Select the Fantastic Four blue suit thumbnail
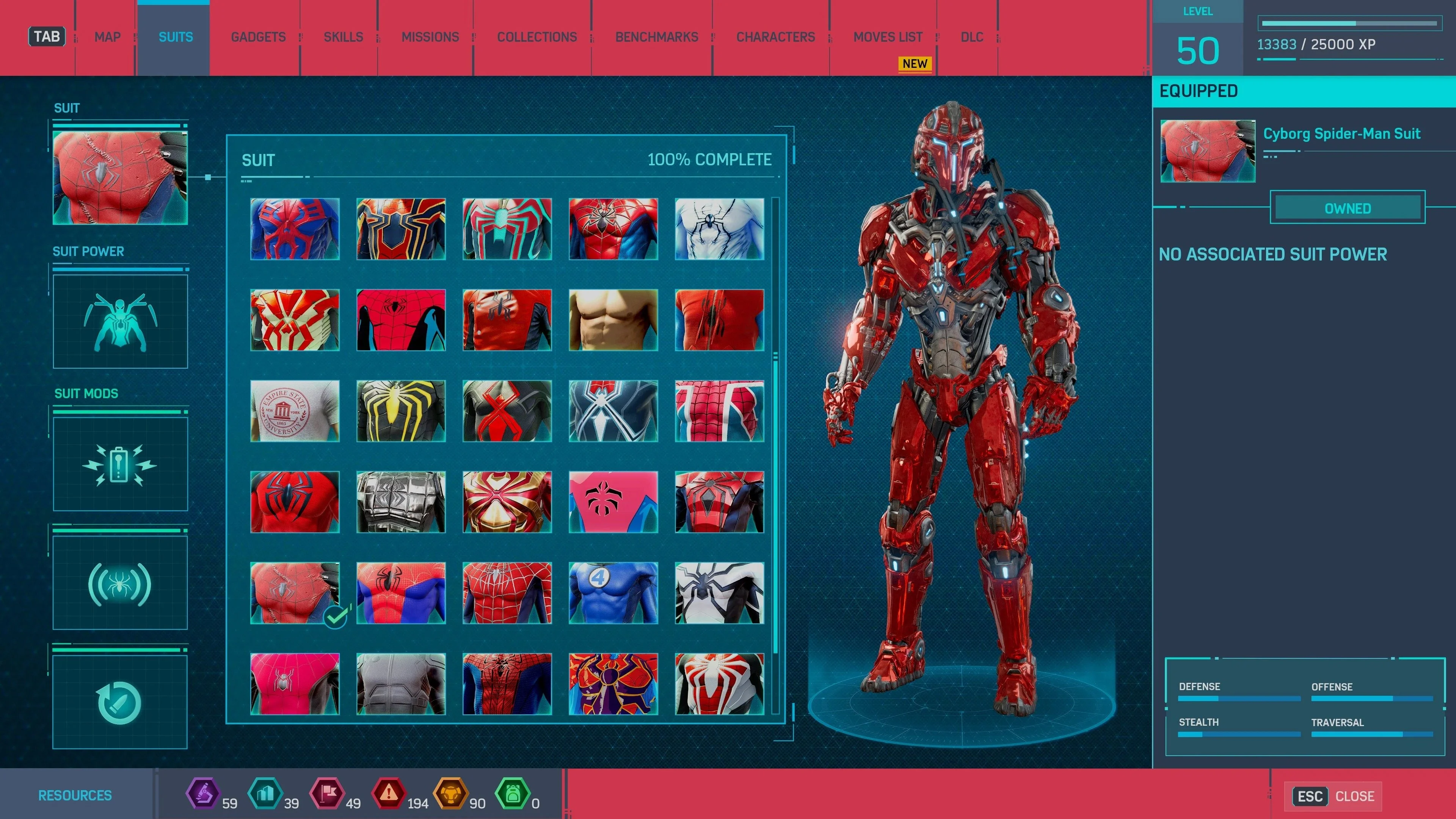 [x=613, y=593]
